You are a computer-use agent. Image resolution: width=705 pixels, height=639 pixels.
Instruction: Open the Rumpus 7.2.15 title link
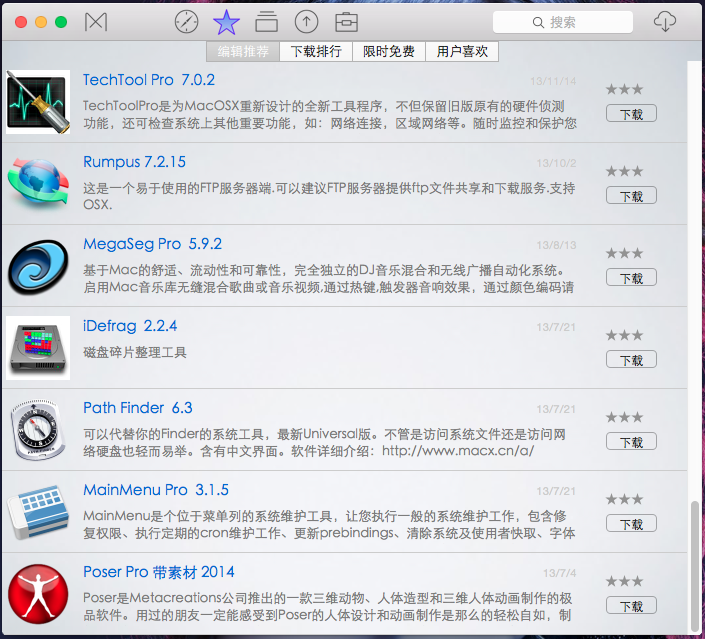click(134, 162)
